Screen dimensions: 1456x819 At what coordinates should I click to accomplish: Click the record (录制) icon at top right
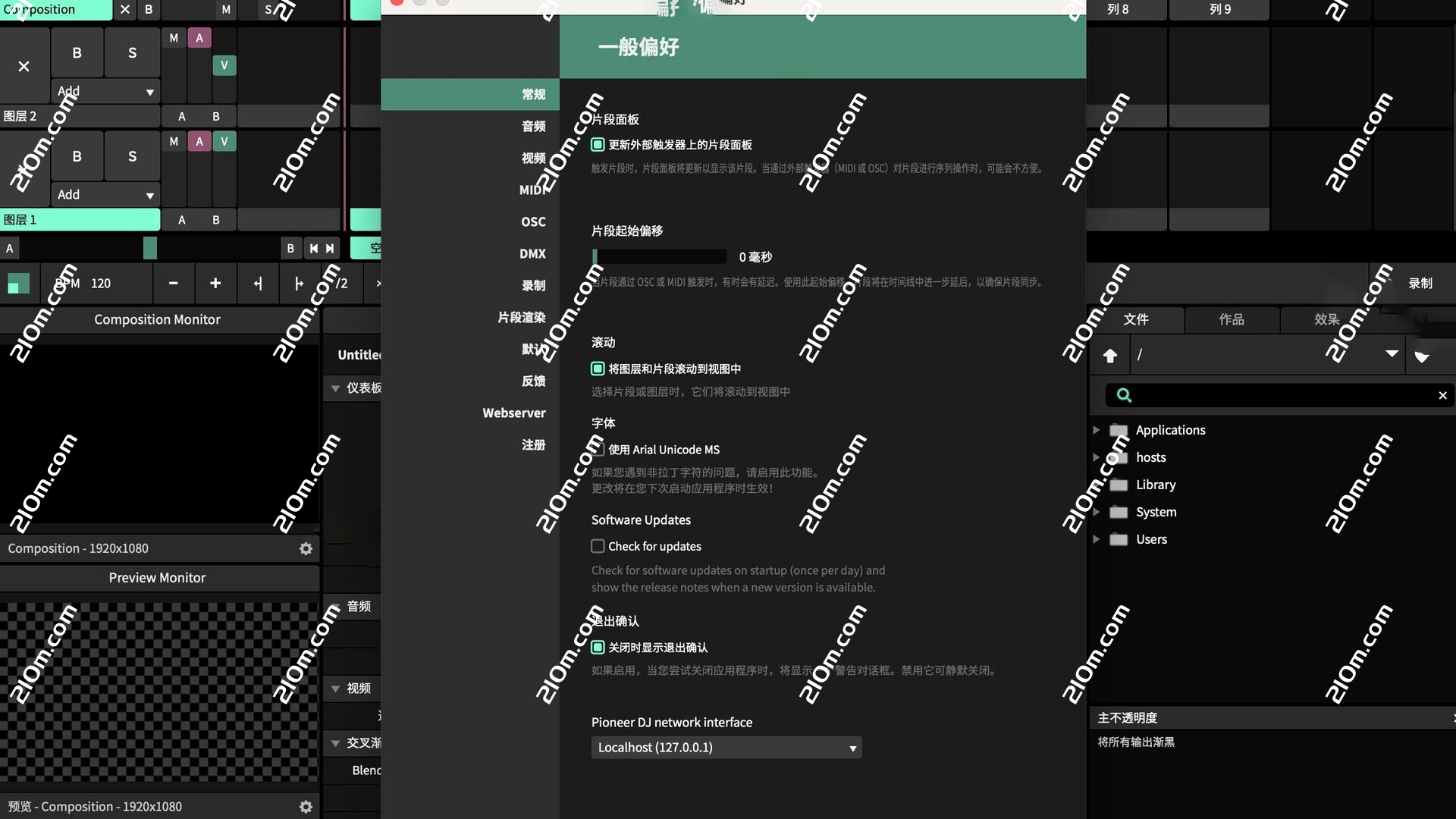[1420, 283]
